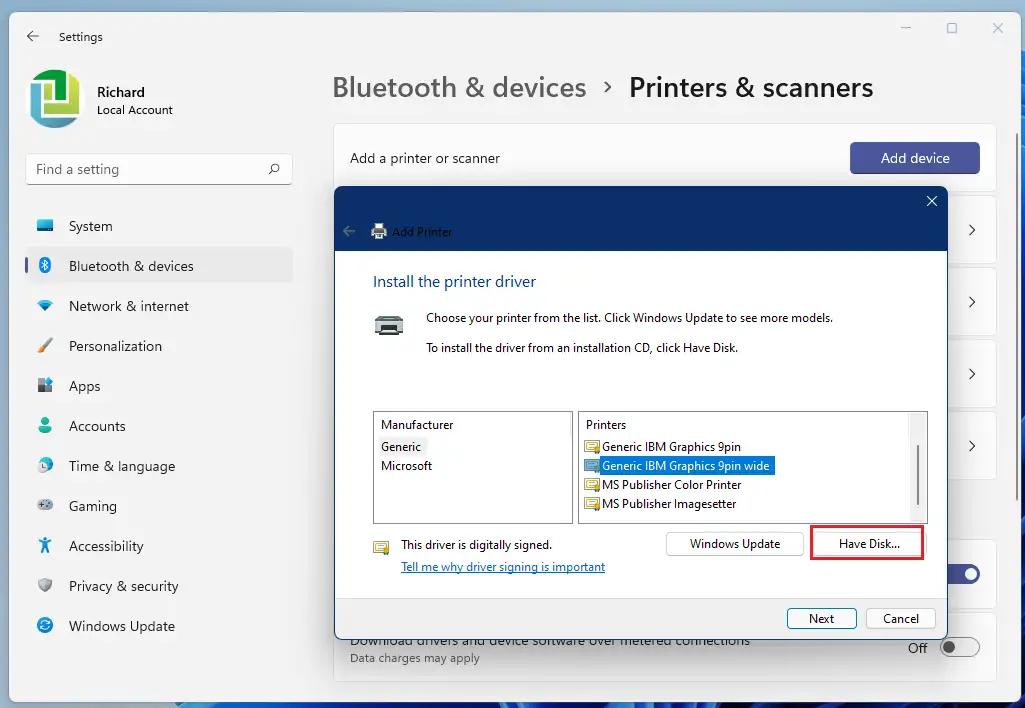This screenshot has width=1025, height=708.
Task: Close the Add Printer dialog
Action: 932,201
